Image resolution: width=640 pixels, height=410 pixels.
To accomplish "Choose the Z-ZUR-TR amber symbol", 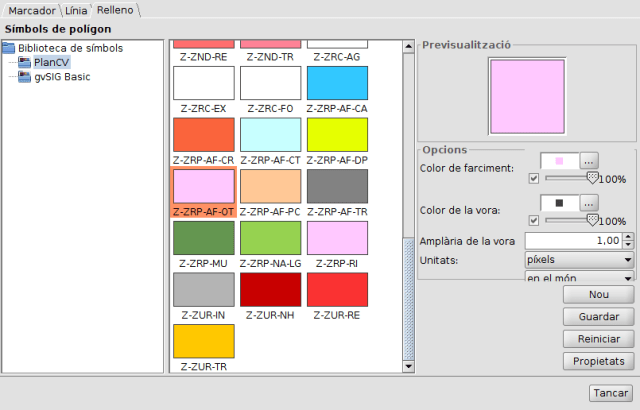I will click(203, 341).
